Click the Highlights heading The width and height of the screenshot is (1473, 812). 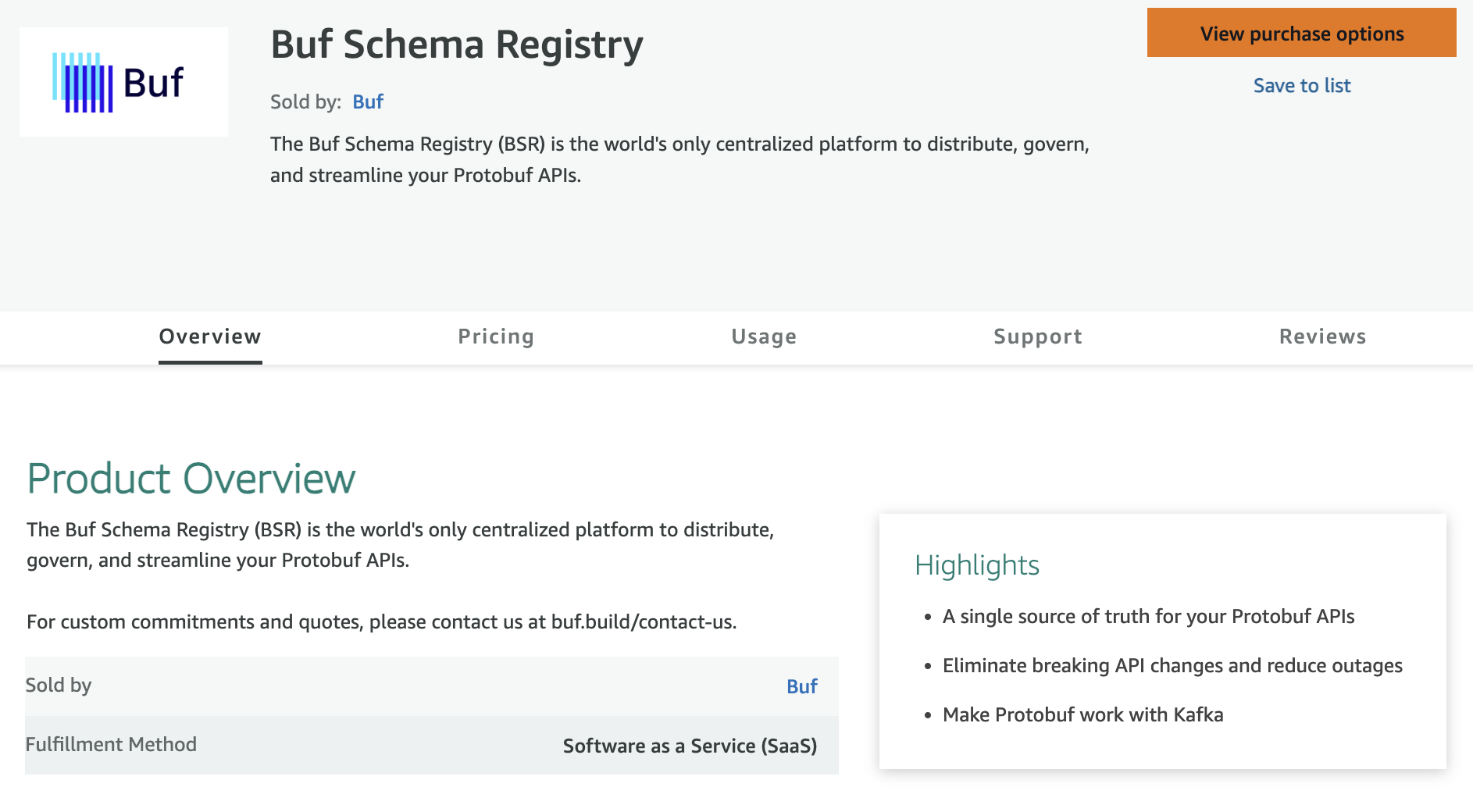point(977,564)
